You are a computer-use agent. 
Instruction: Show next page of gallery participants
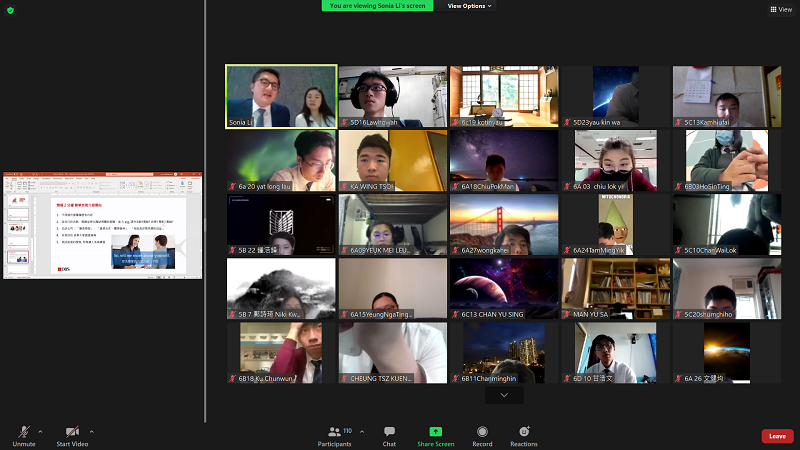point(504,395)
